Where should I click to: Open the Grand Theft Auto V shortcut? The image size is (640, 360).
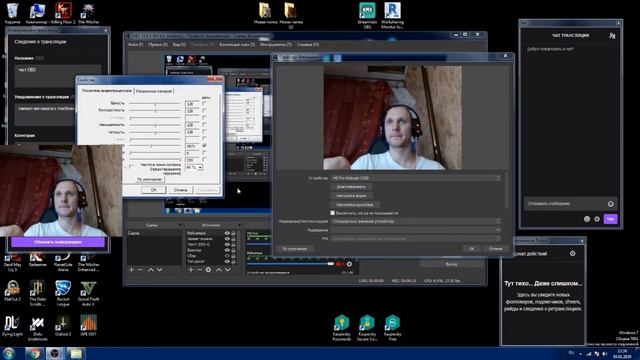pos(88,292)
